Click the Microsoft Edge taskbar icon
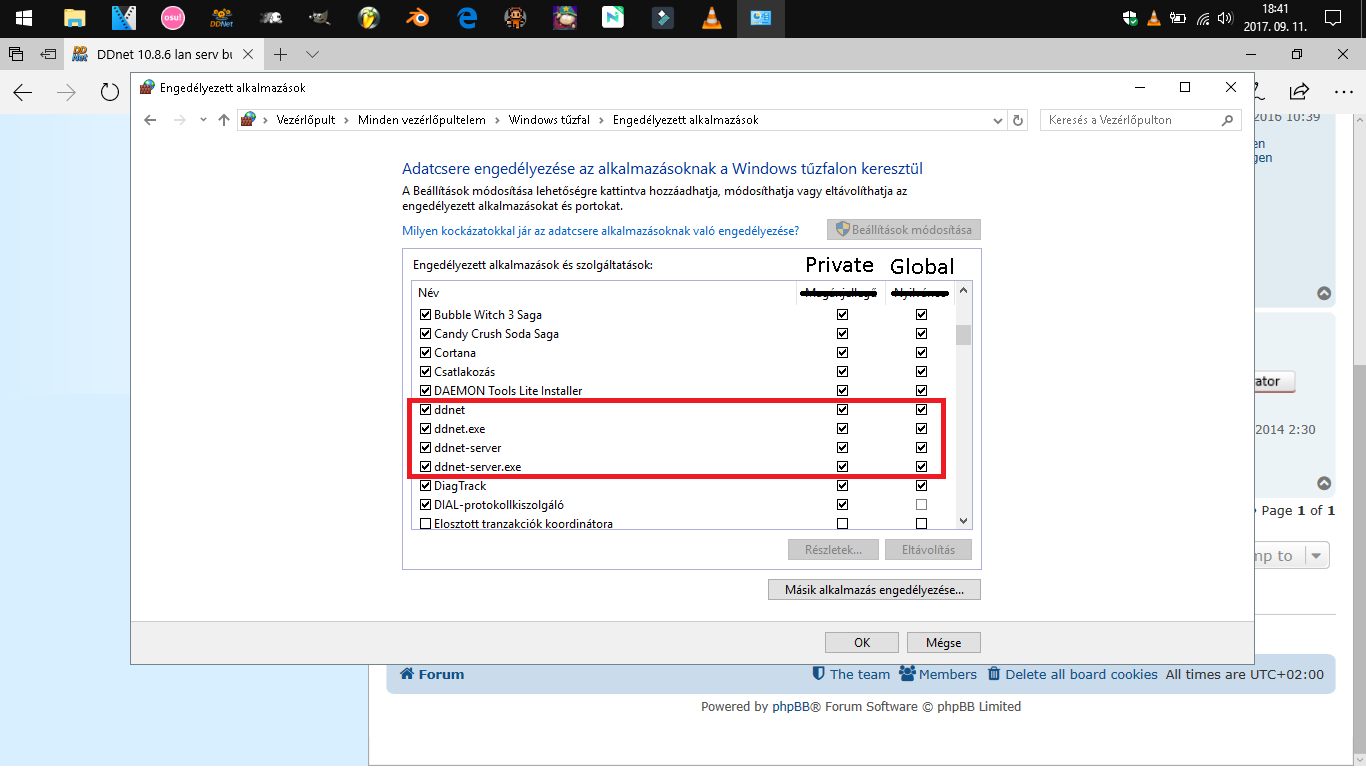Image resolution: width=1366 pixels, height=768 pixels. click(x=467, y=18)
